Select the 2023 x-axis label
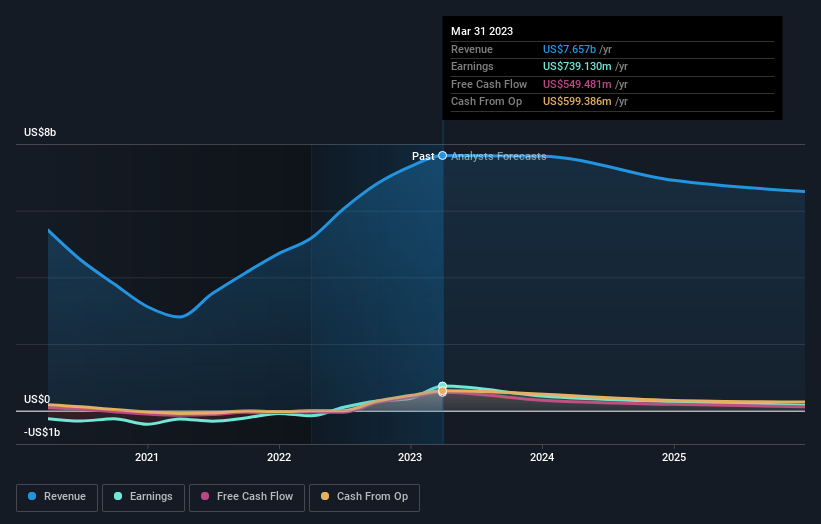The width and height of the screenshot is (821, 524). 410,457
